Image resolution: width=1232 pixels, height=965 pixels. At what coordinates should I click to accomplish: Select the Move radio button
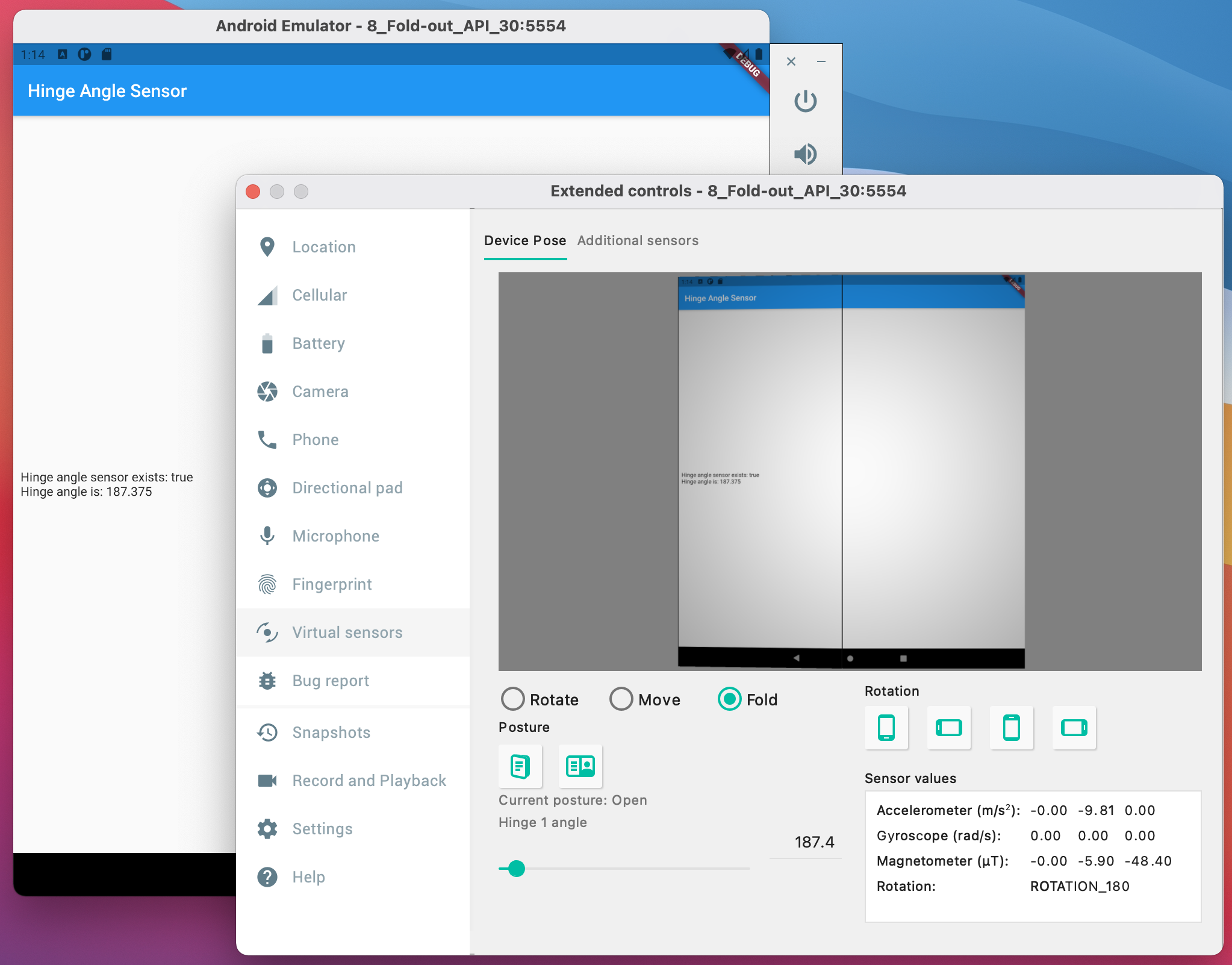point(620,700)
